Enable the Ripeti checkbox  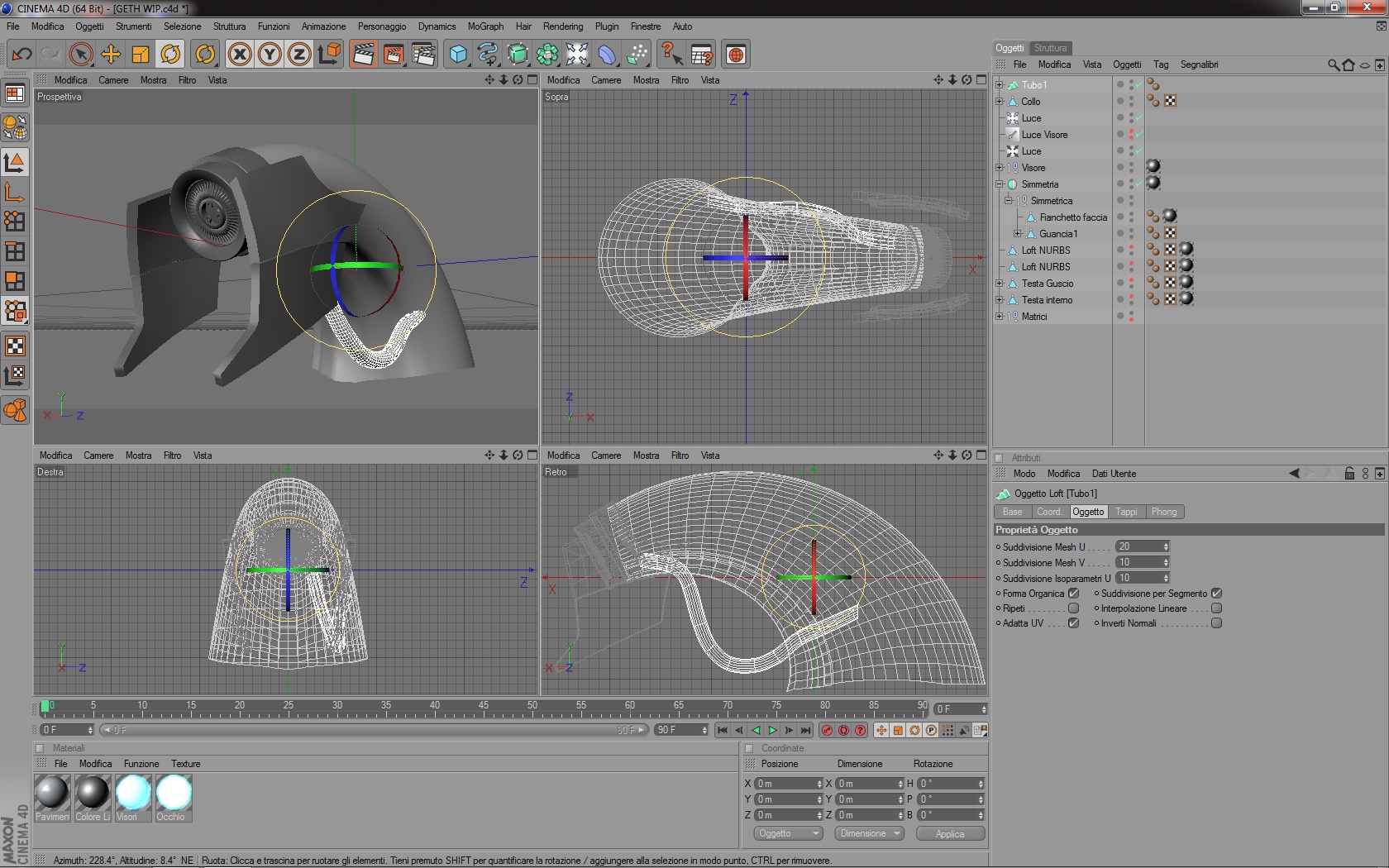[x=1073, y=608]
